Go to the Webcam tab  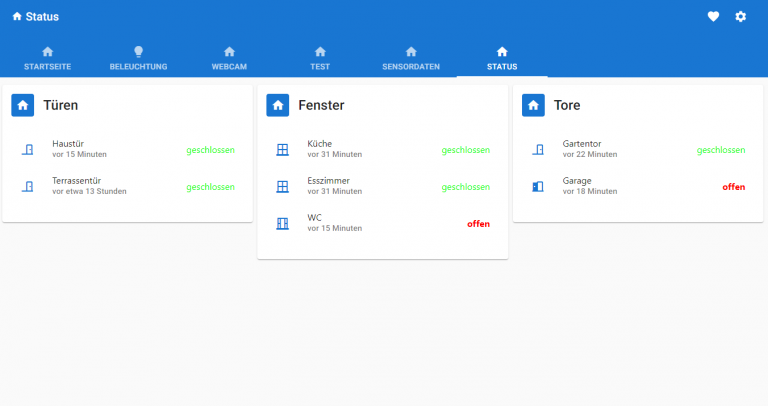tap(229, 58)
